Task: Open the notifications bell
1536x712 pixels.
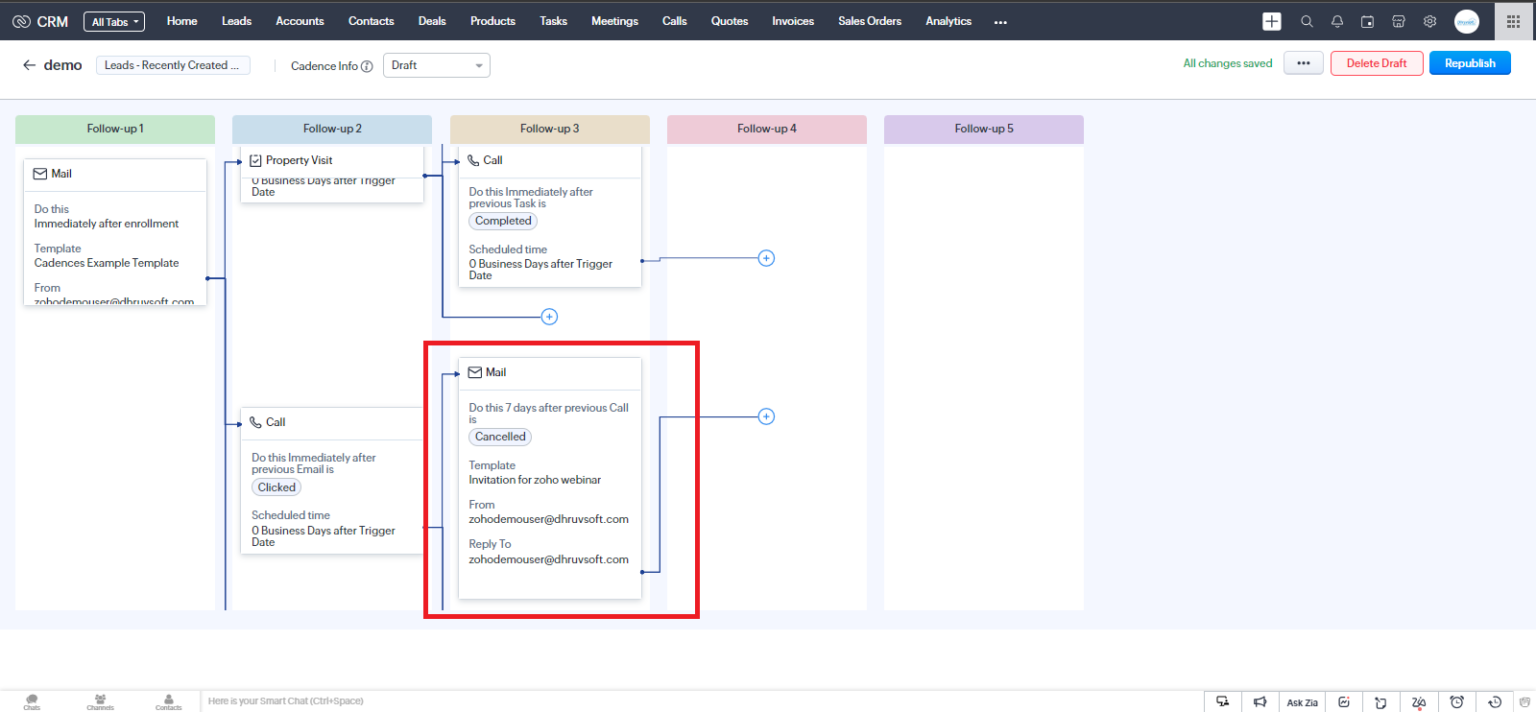Action: 1336,20
